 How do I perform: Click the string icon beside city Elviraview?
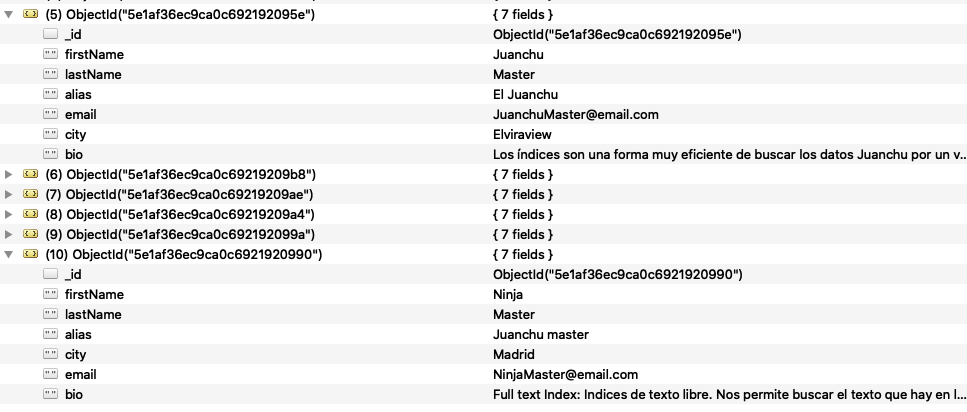(51, 134)
